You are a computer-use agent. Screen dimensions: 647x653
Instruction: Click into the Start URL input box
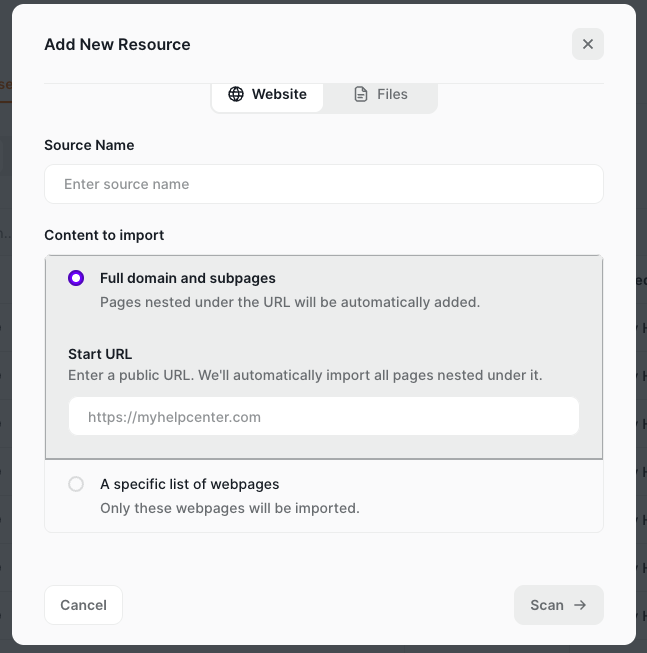[x=323, y=417]
